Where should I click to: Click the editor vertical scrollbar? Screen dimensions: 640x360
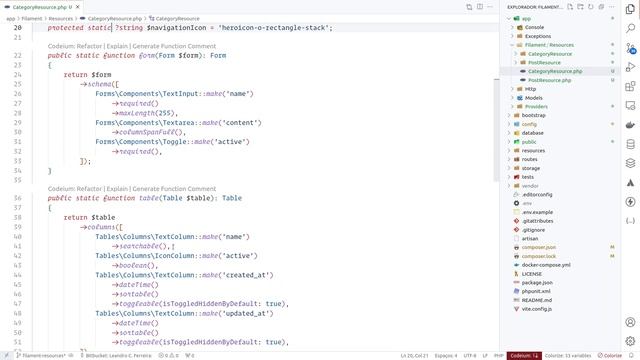496,130
